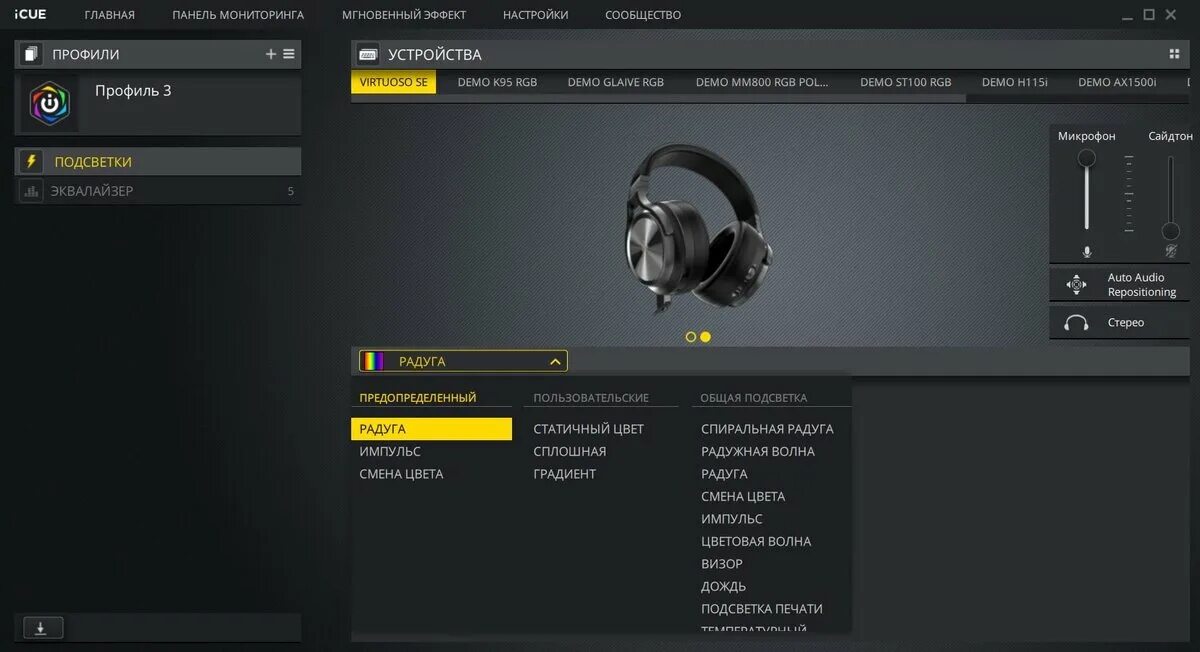Click the Stereo headphone icon
Image resolution: width=1200 pixels, height=652 pixels.
click(x=1076, y=323)
